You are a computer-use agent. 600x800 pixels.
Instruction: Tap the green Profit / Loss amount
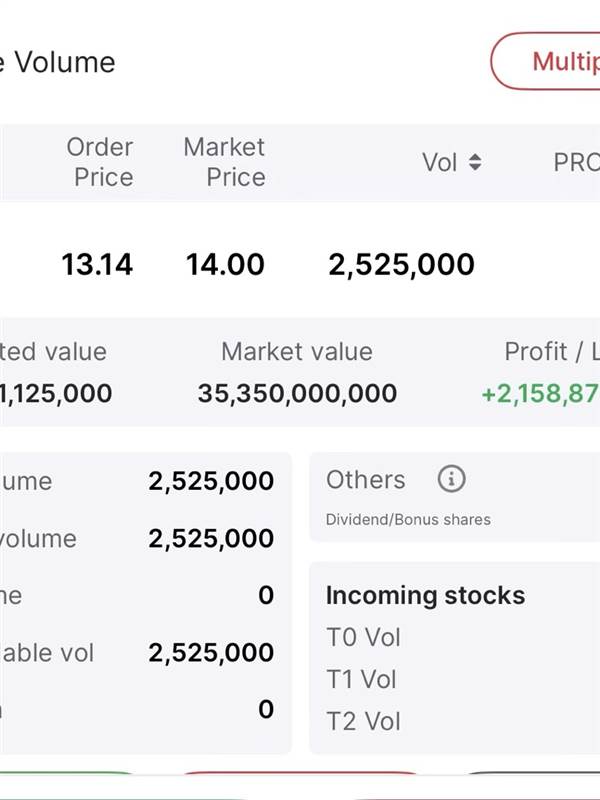pyautogui.click(x=540, y=393)
